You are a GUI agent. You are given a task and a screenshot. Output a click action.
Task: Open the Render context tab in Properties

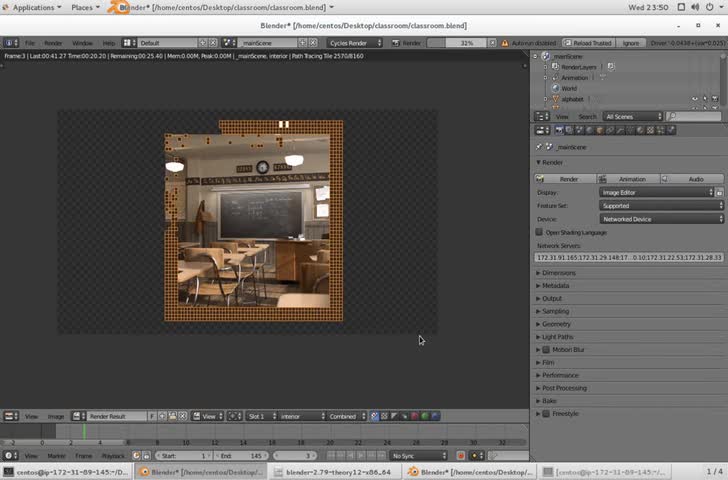pyautogui.click(x=559, y=130)
